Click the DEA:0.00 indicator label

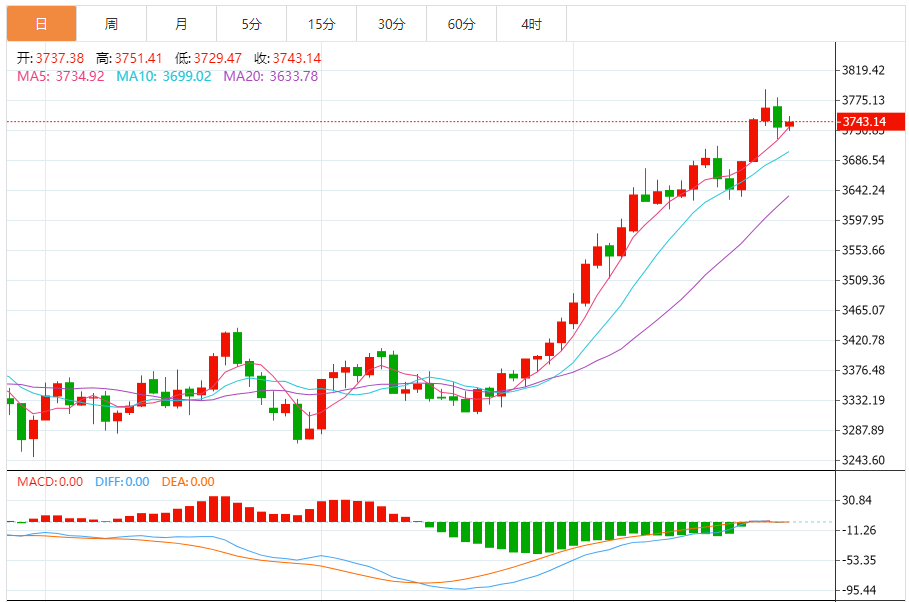click(x=188, y=481)
